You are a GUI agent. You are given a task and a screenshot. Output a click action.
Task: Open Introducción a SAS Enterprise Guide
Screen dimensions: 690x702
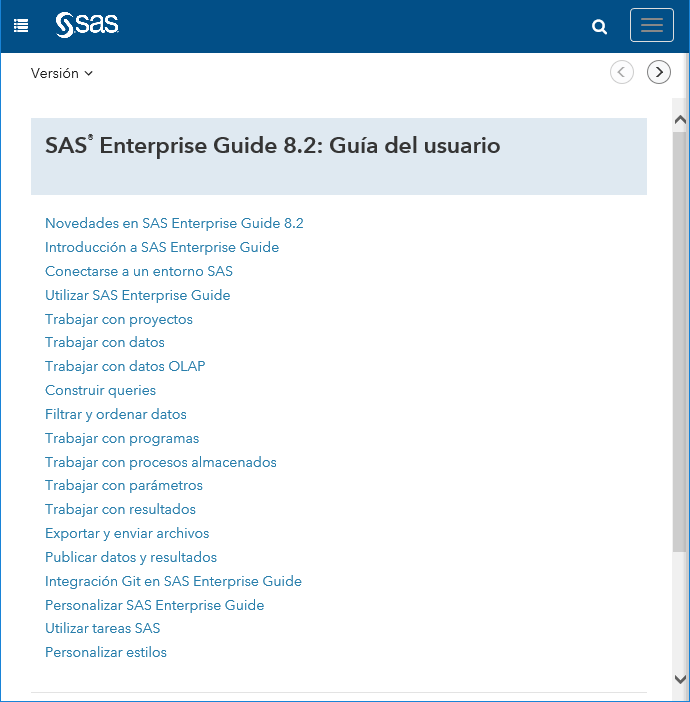click(162, 247)
